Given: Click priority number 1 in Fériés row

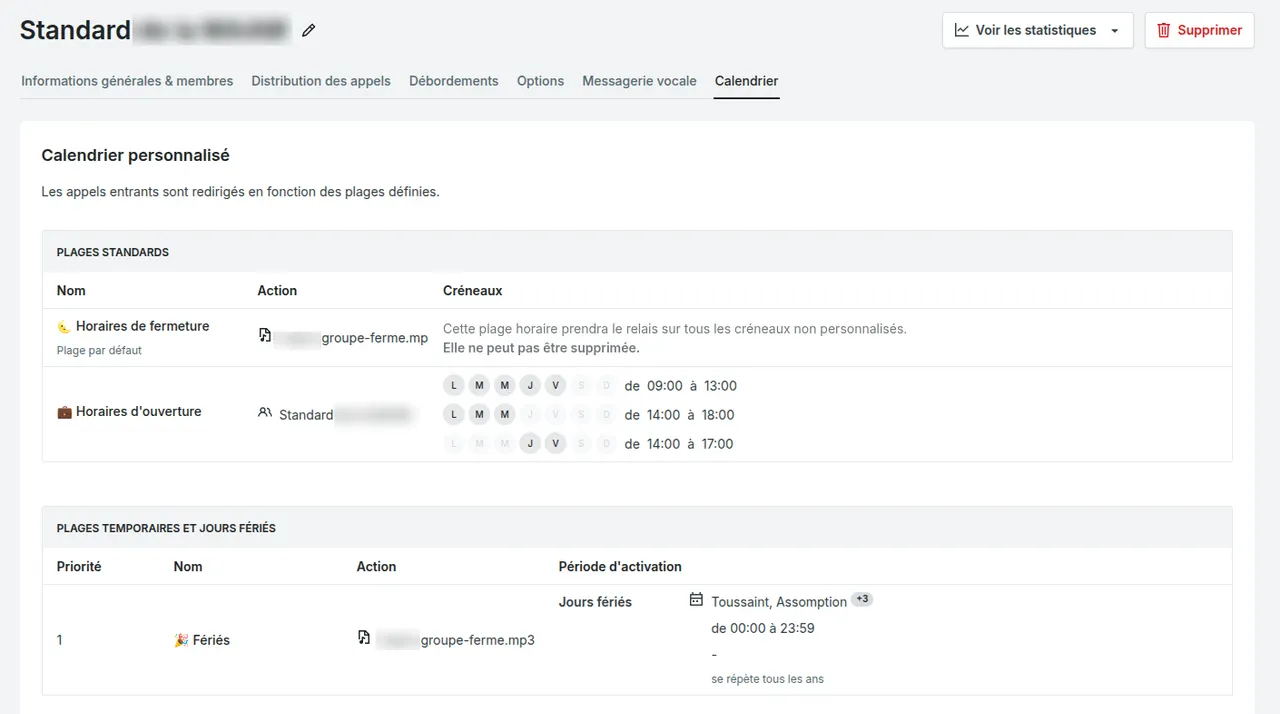Looking at the screenshot, I should point(60,640).
